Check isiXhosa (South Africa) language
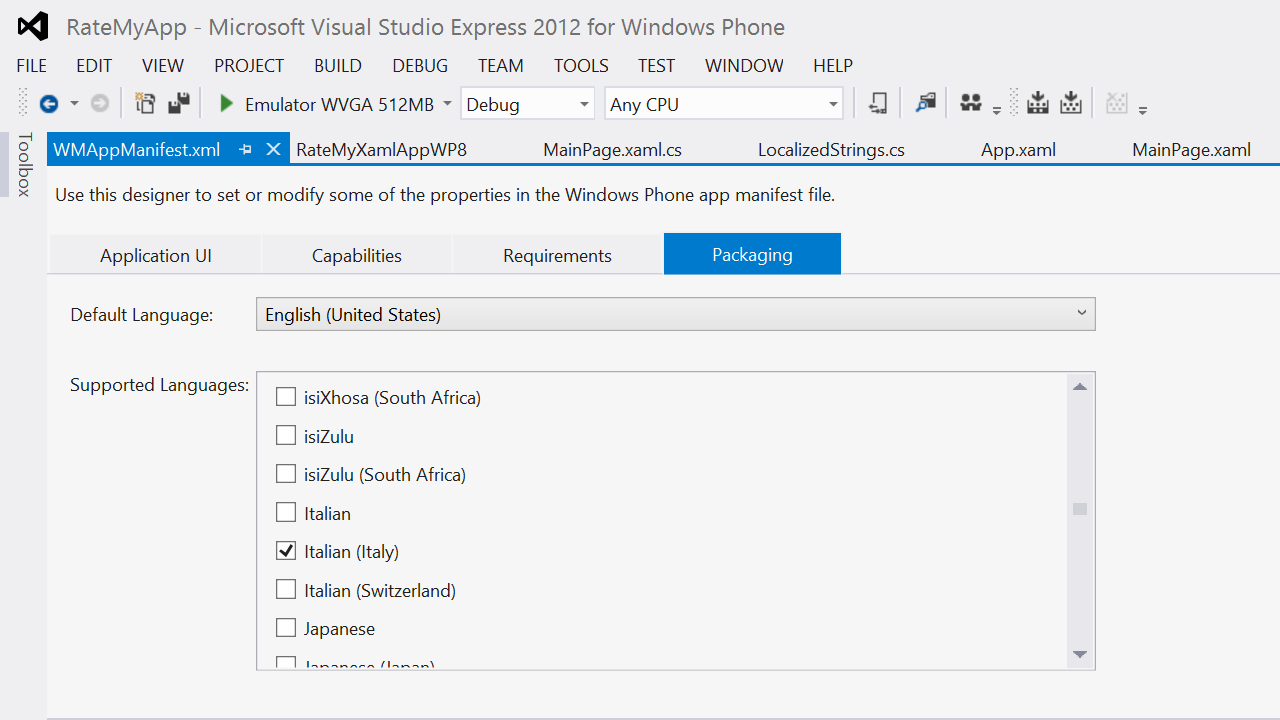Viewport: 1280px width, 720px height. tap(286, 397)
